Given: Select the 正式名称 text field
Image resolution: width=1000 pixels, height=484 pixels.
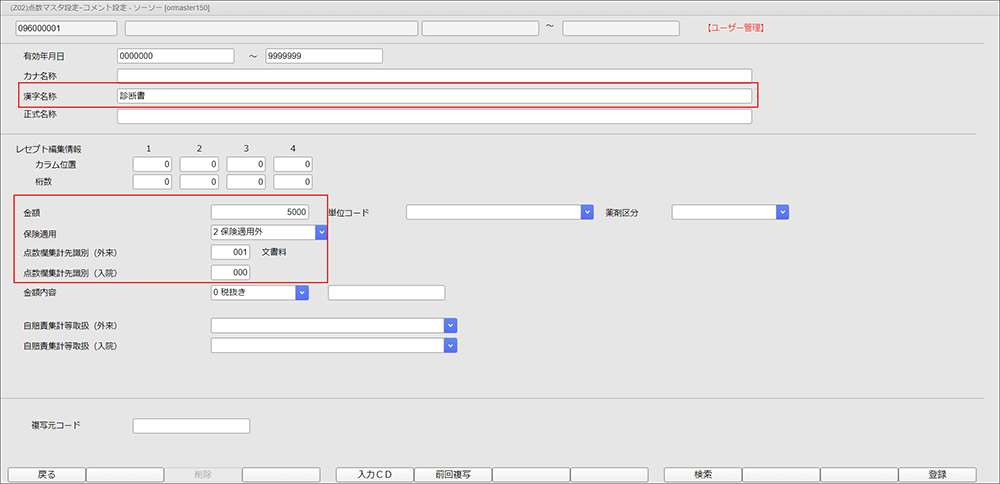Looking at the screenshot, I should (x=434, y=116).
